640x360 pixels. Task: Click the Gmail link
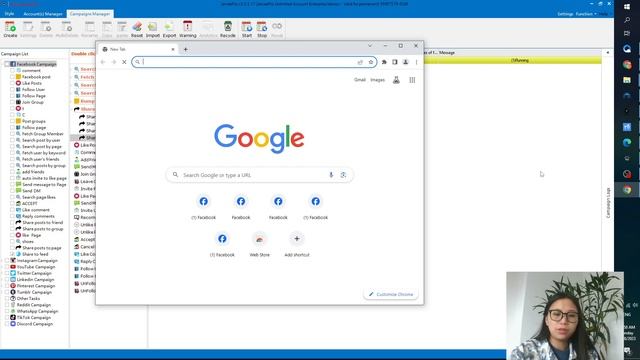pos(360,80)
